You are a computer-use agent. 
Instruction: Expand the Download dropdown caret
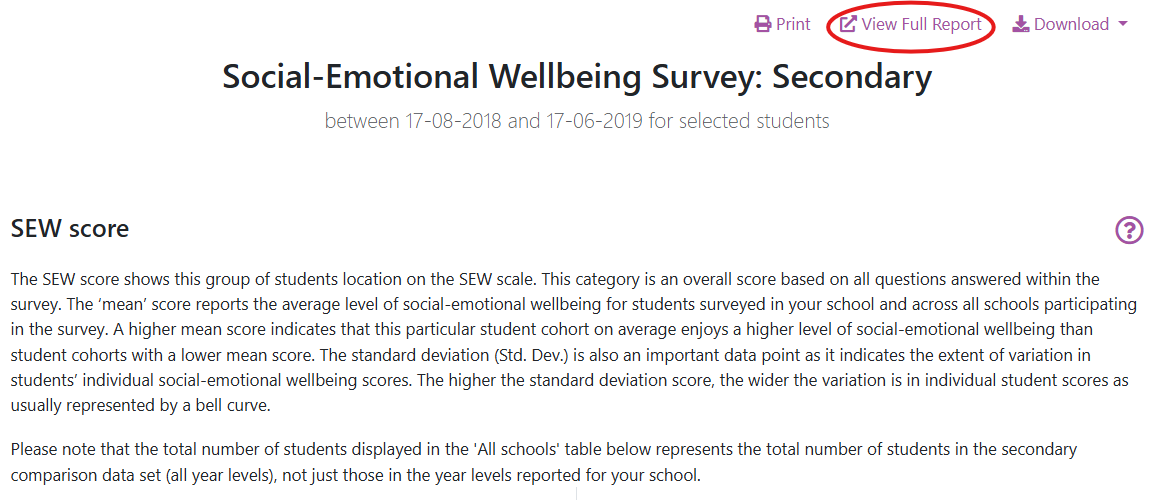click(1123, 24)
